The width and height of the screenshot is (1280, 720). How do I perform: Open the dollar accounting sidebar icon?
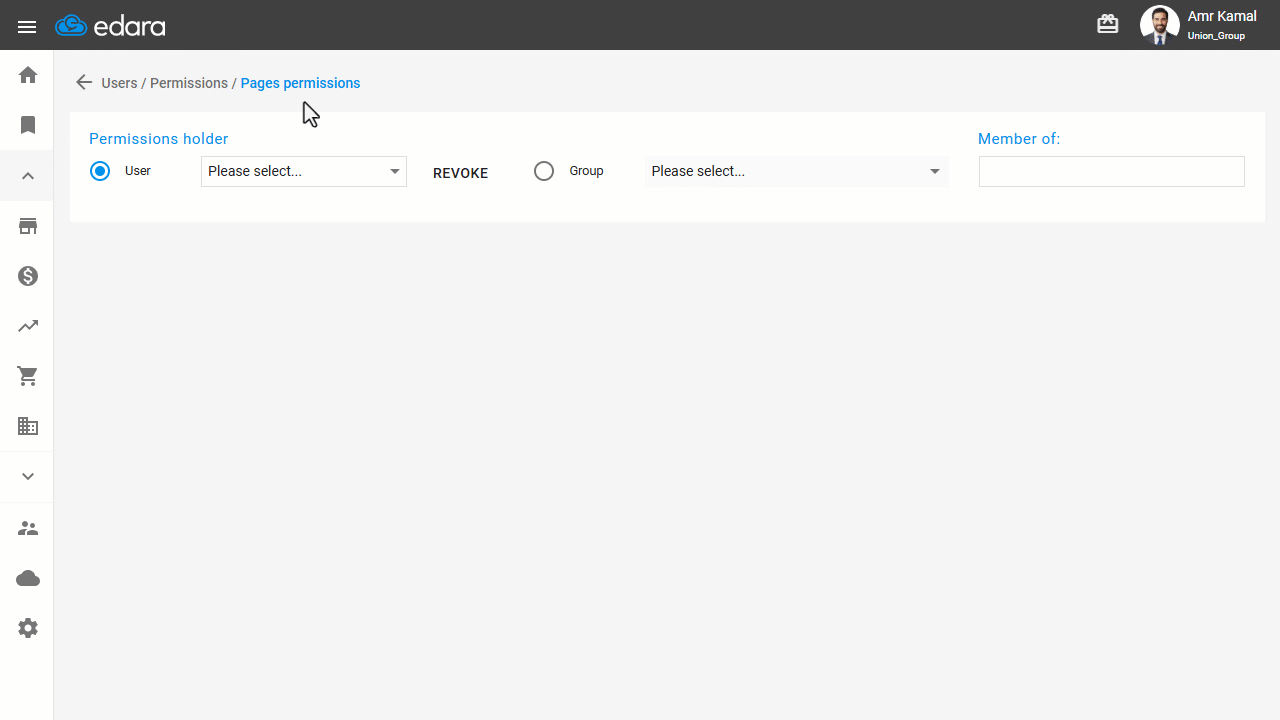tap(28, 276)
